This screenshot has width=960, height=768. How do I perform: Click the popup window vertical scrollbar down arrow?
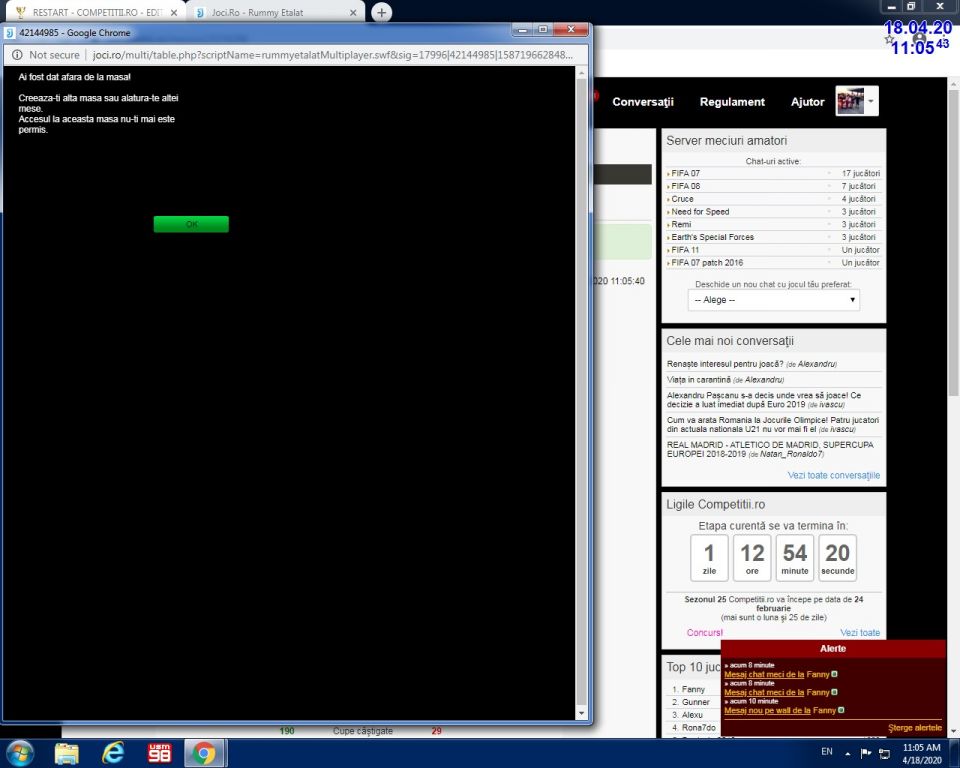pyautogui.click(x=582, y=713)
